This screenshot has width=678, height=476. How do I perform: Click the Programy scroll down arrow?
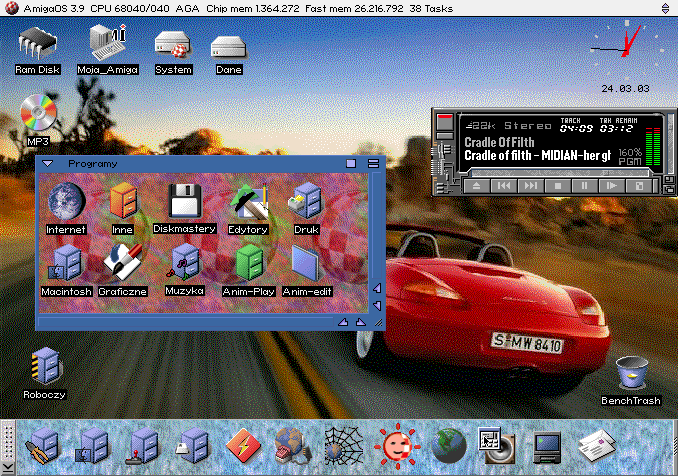tap(377, 306)
